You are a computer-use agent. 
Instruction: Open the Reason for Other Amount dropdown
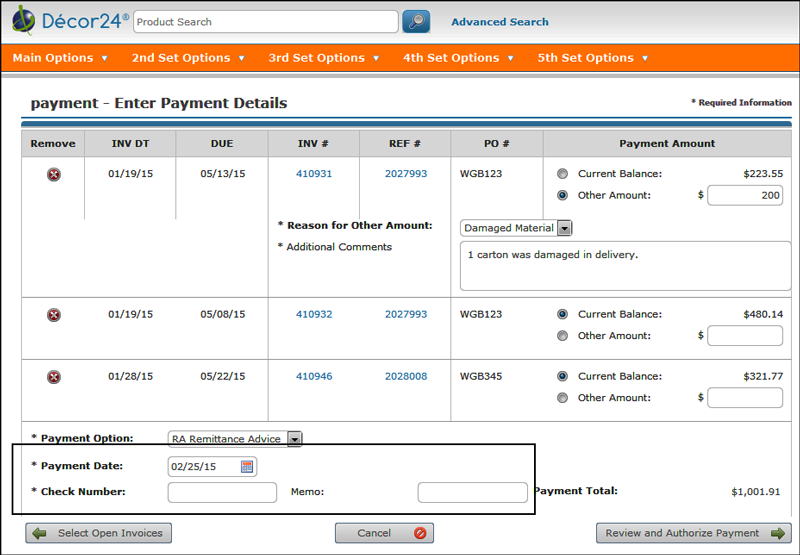click(564, 228)
